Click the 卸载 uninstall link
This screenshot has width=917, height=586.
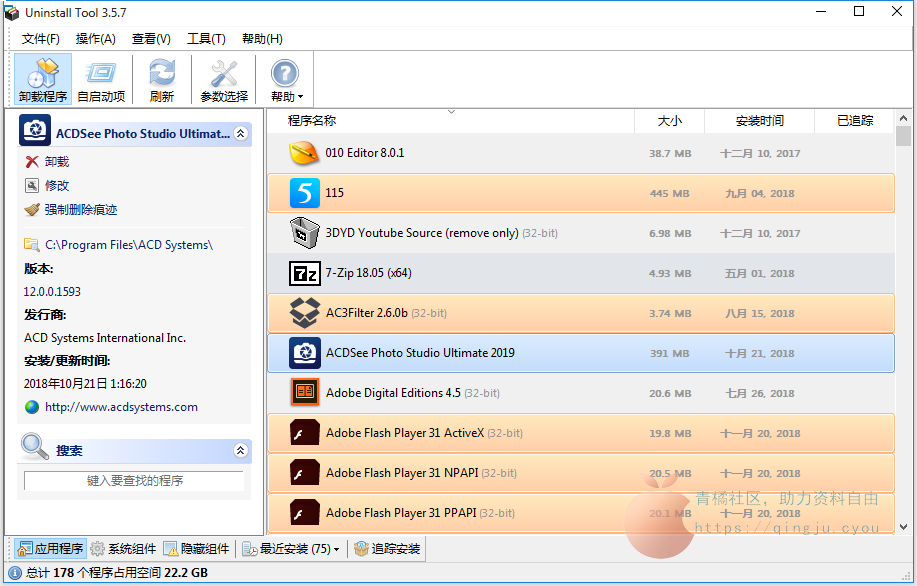(57, 161)
